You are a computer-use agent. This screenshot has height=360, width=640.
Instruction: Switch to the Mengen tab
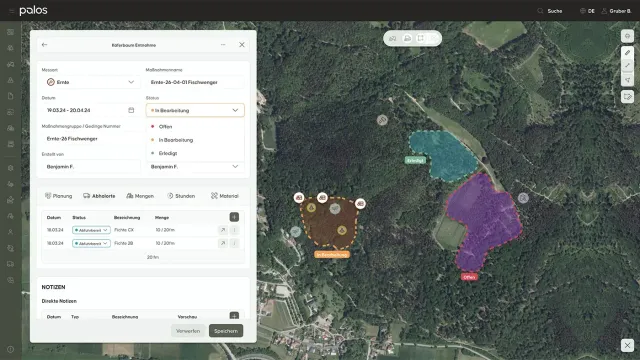(140, 196)
